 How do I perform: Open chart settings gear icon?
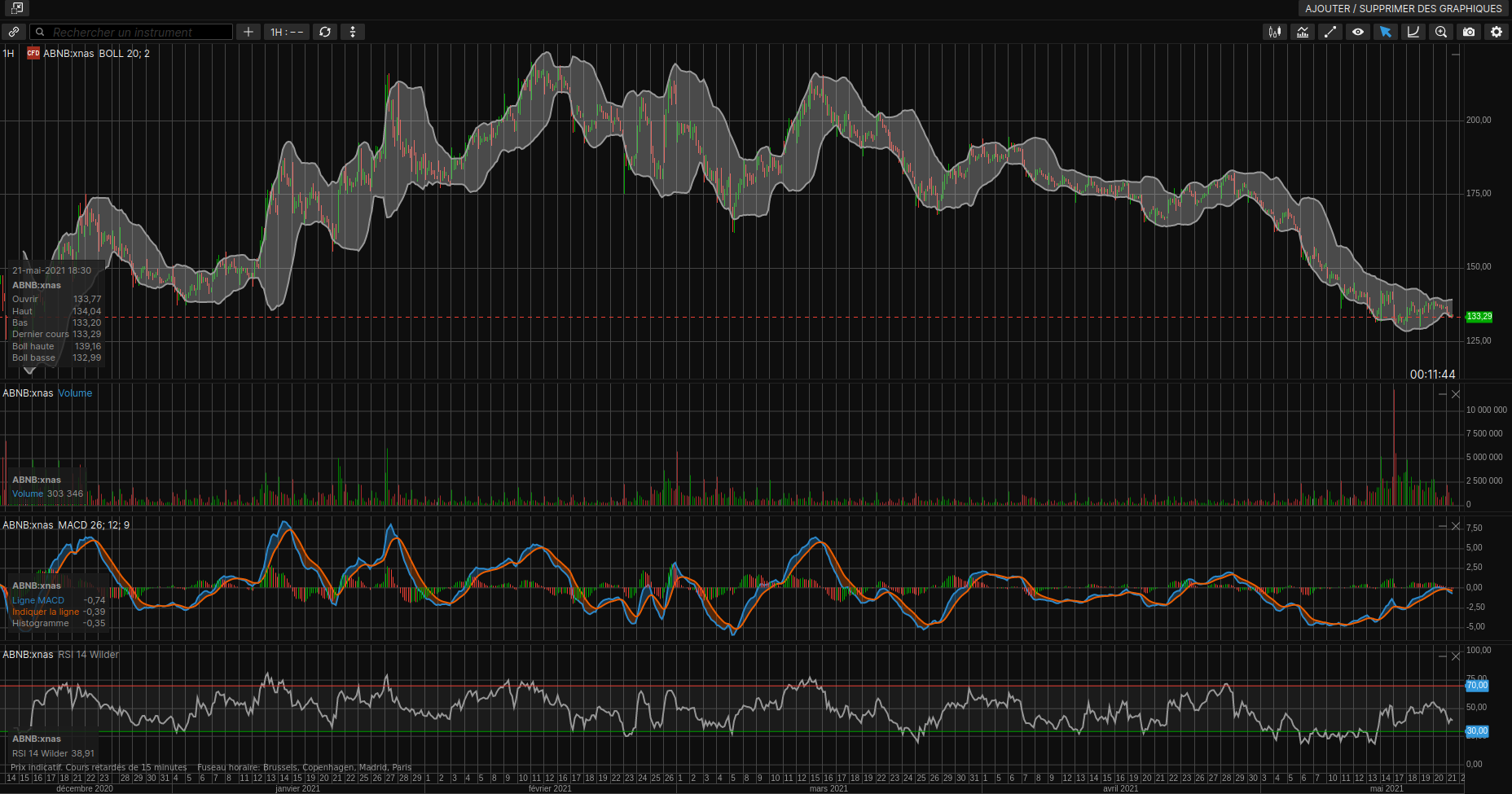(x=1497, y=32)
